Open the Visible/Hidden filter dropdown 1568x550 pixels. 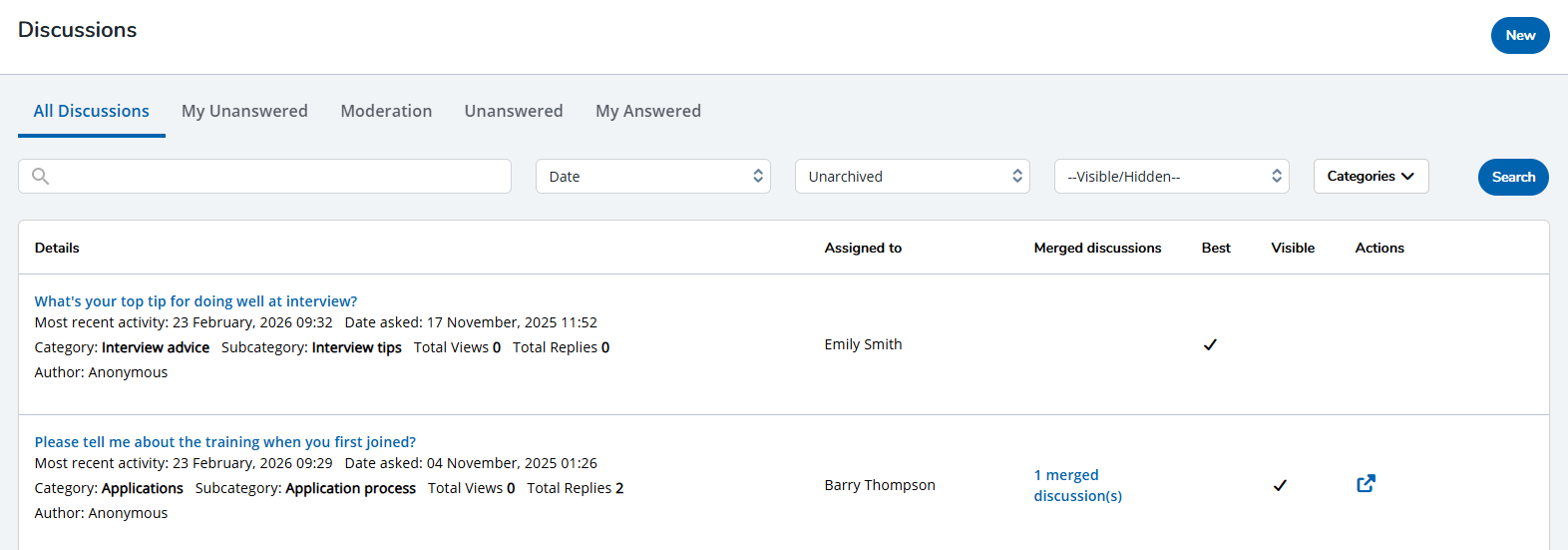[x=1171, y=177]
